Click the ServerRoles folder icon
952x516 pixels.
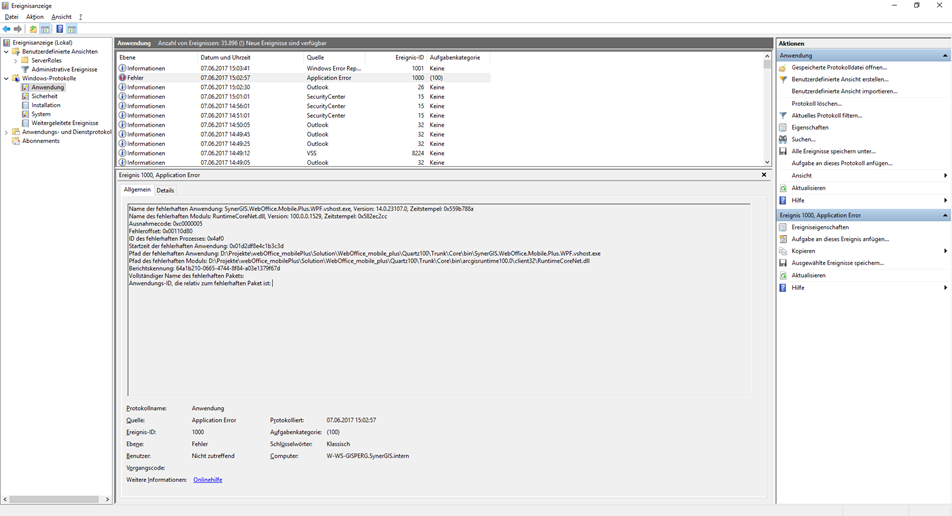pos(25,61)
